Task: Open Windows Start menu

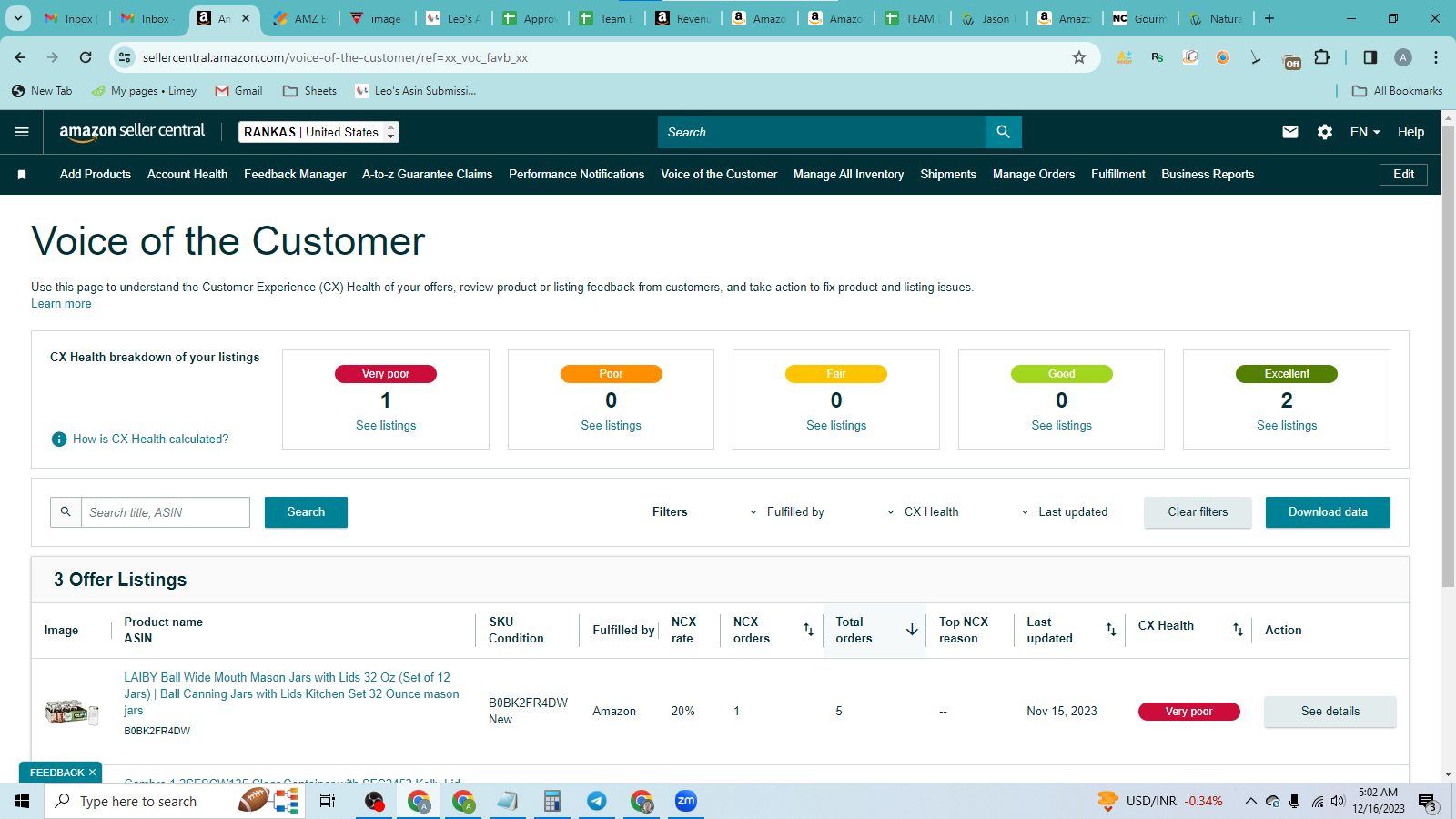Action: coord(22,801)
